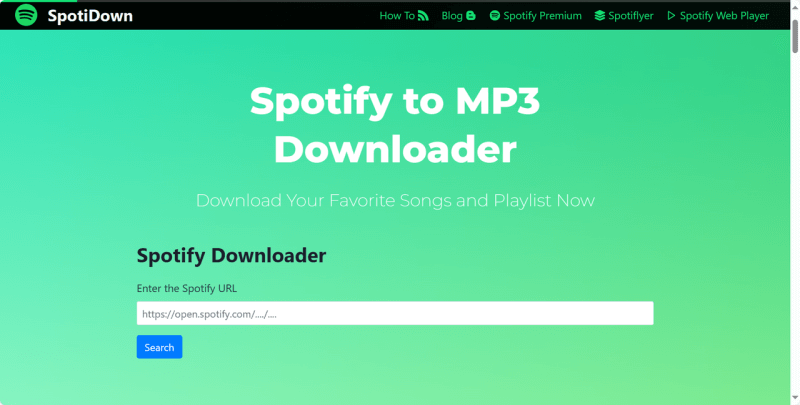
Task: Open the Spotiflyer link
Action: point(624,16)
